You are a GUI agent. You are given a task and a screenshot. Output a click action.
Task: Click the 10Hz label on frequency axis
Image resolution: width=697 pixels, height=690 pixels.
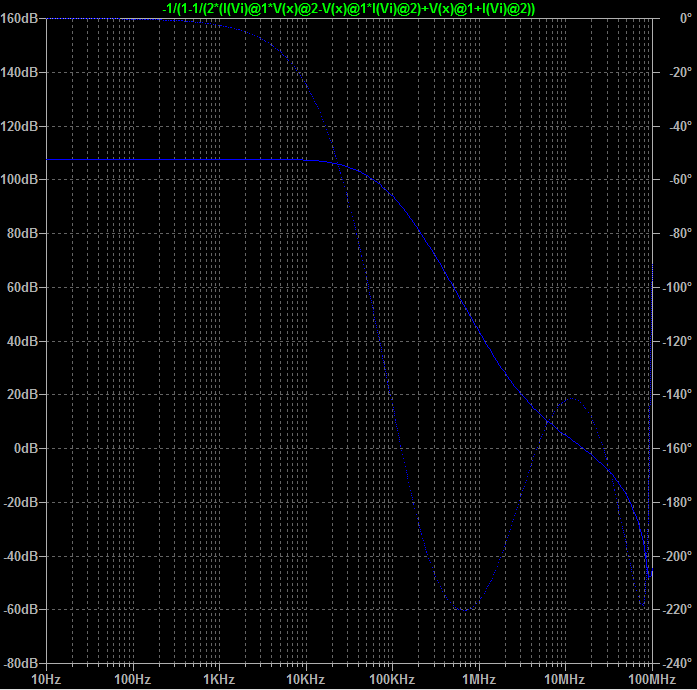(46, 679)
